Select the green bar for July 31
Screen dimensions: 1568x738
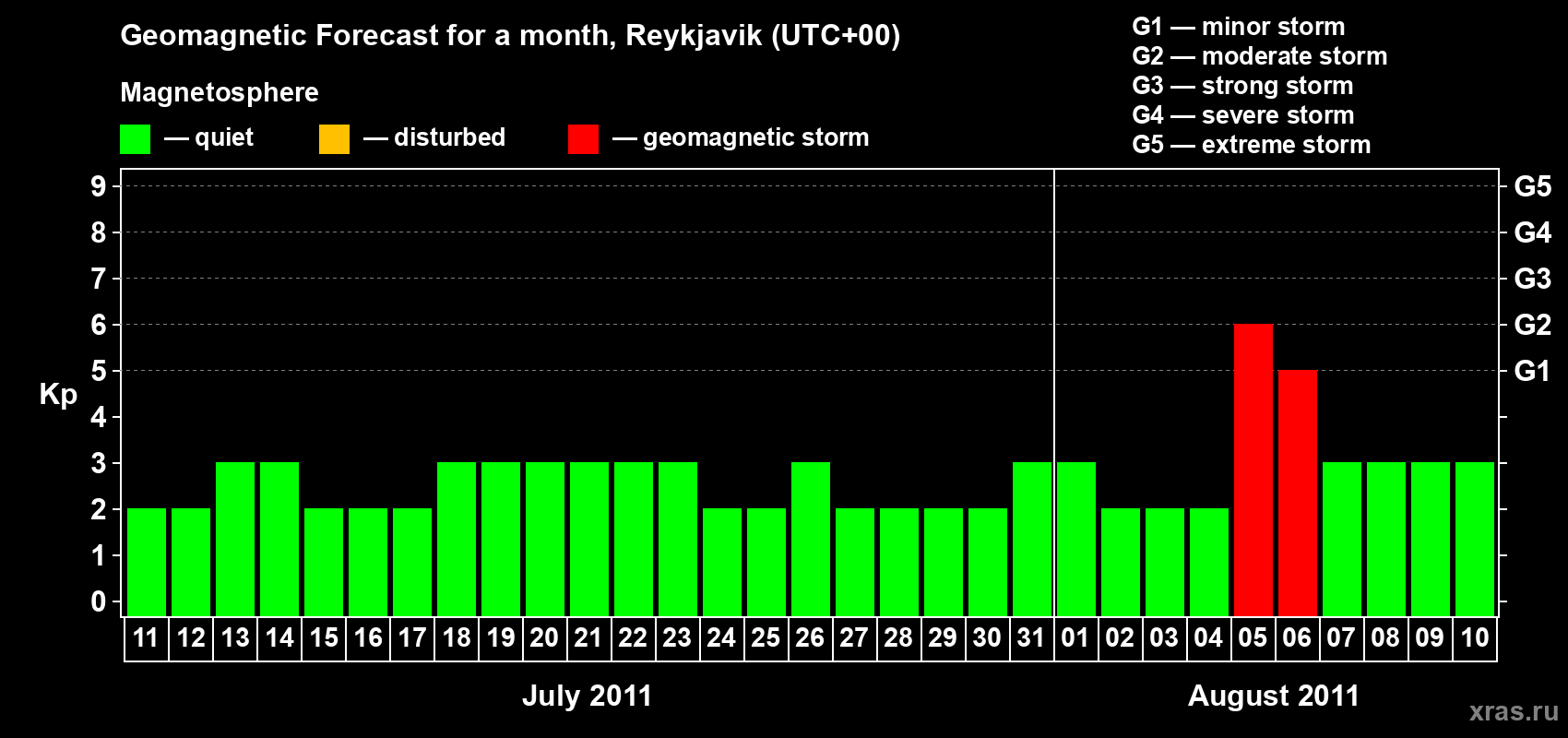tap(1032, 540)
